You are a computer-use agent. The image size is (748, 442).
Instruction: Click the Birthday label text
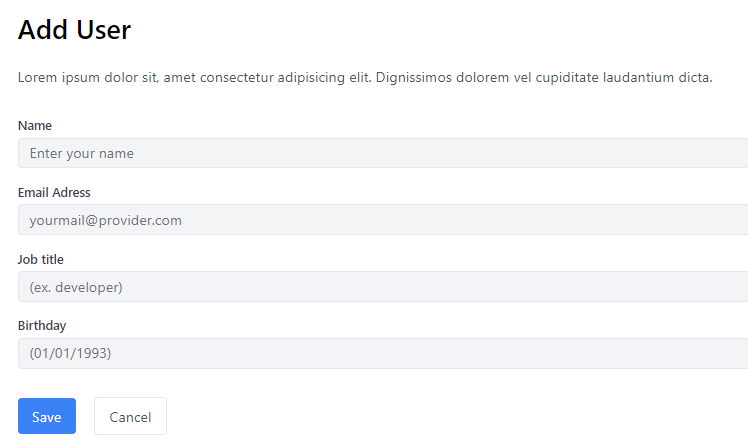pos(42,326)
